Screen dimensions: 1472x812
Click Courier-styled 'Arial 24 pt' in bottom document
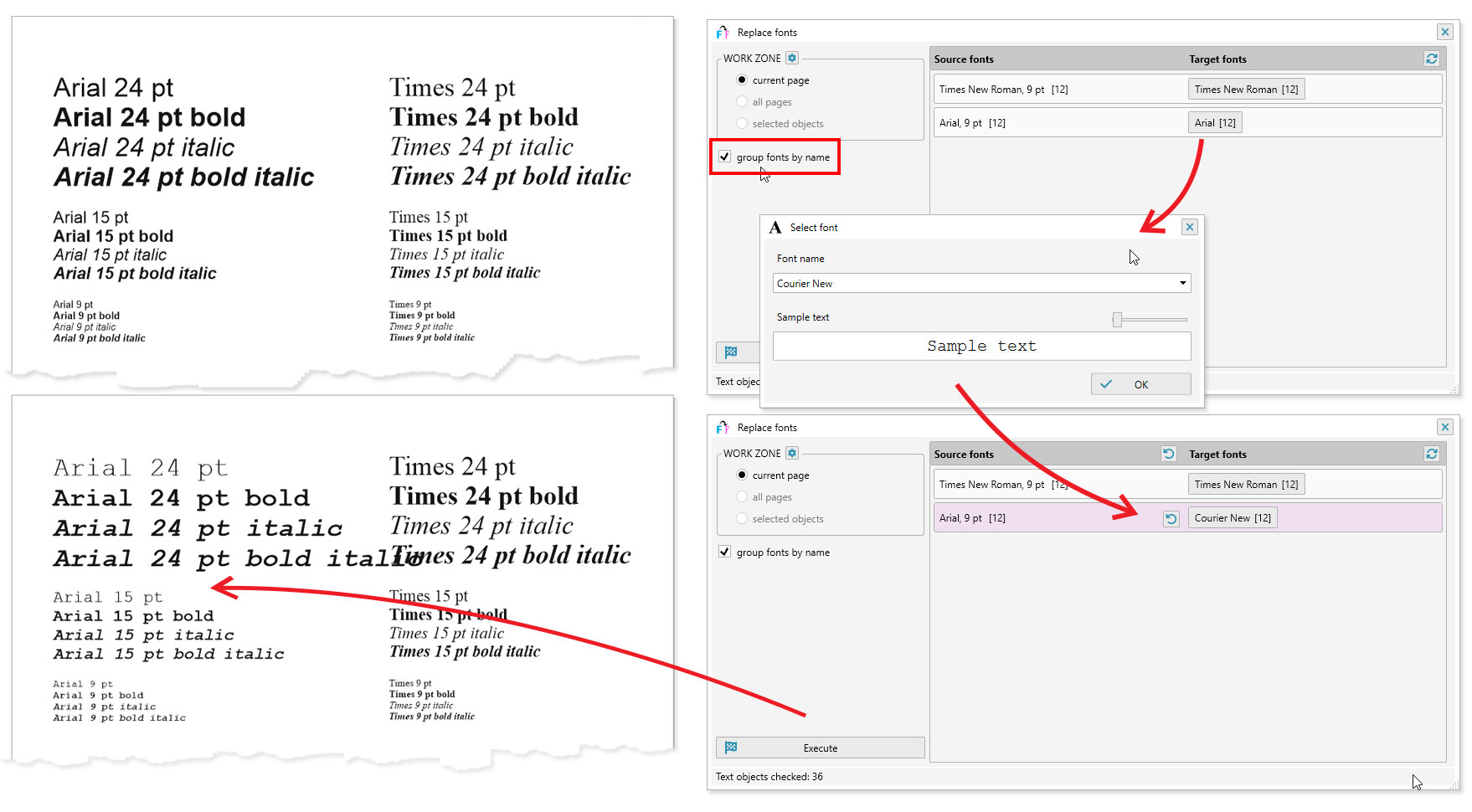pyautogui.click(x=141, y=468)
